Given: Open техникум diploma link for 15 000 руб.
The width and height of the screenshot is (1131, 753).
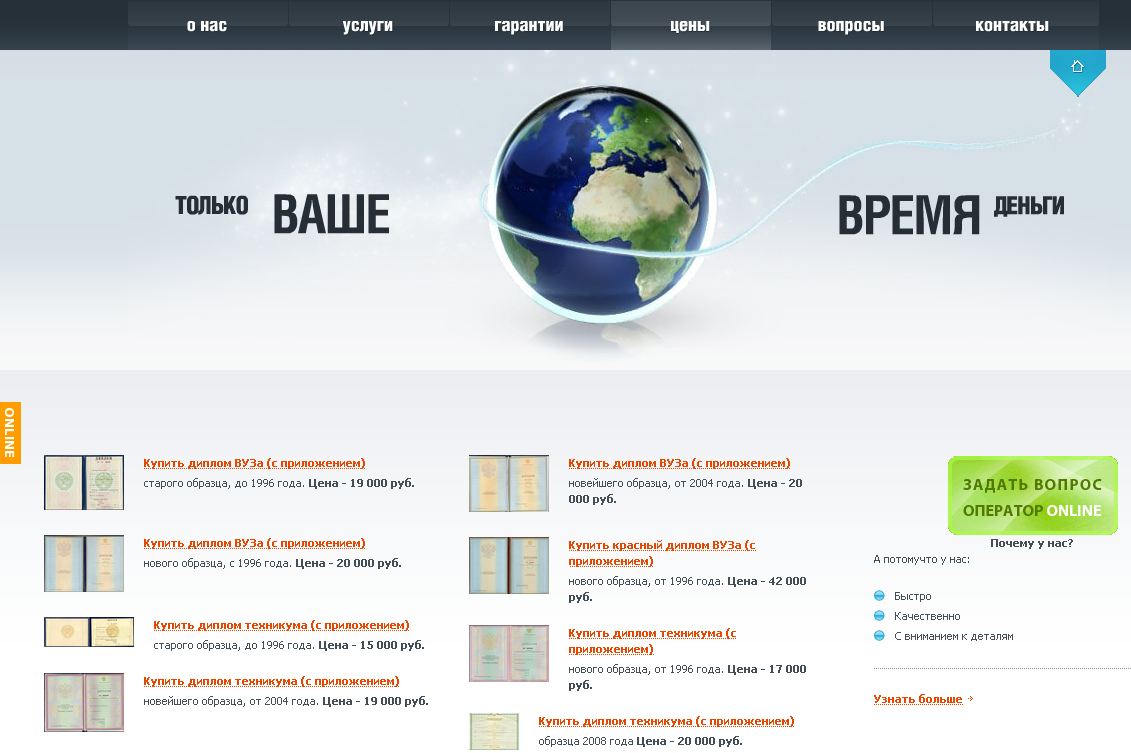Looking at the screenshot, I should click(281, 625).
